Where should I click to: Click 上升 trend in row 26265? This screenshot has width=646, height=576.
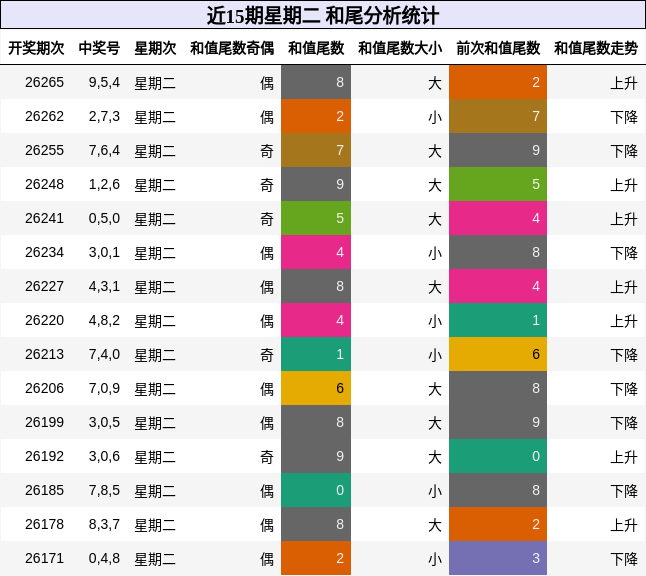tap(624, 83)
